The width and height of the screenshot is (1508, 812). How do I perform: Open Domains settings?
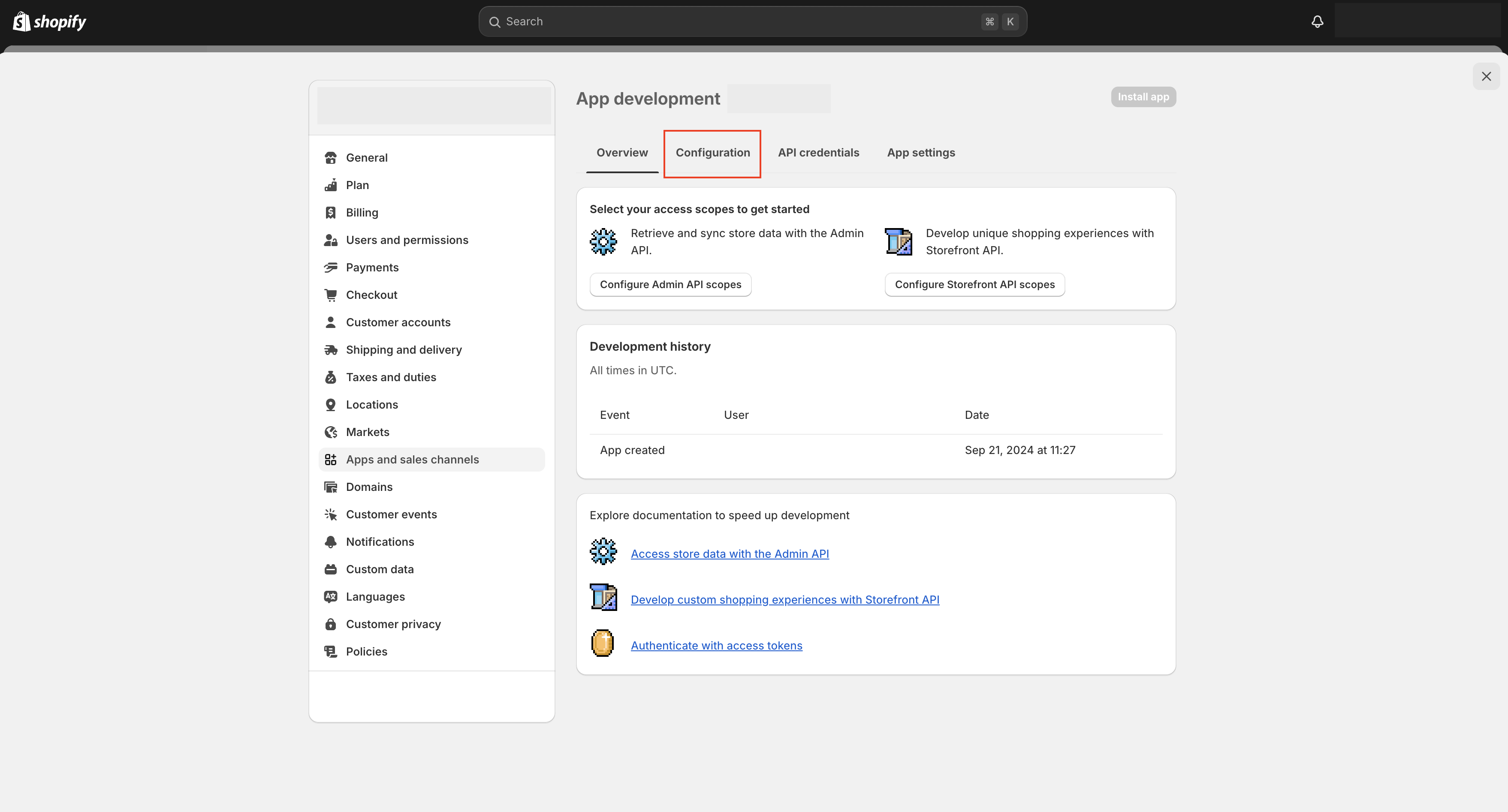point(431,487)
